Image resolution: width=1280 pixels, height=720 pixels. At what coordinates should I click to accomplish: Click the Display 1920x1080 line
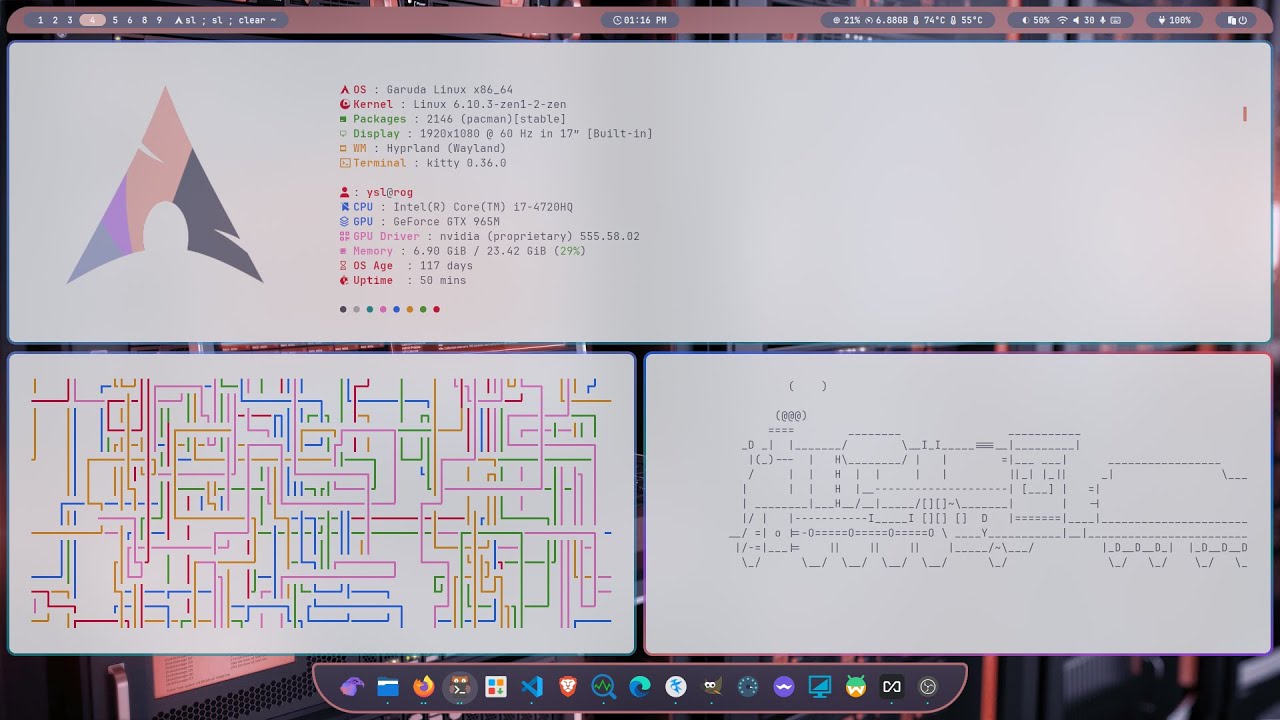[496, 134]
